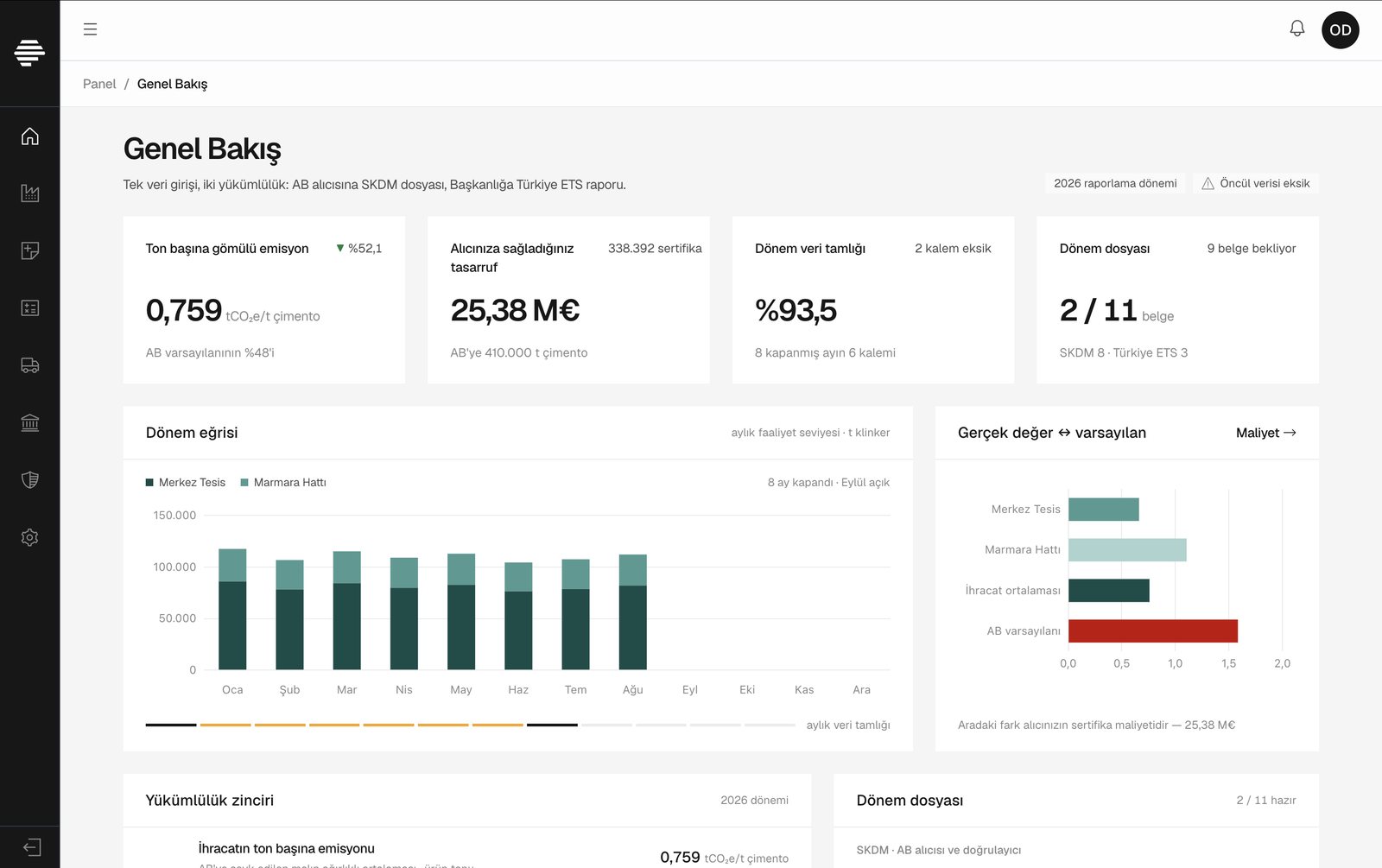The width and height of the screenshot is (1382, 868).
Task: Click the logout icon at sidebar bottom
Action: pos(31,847)
